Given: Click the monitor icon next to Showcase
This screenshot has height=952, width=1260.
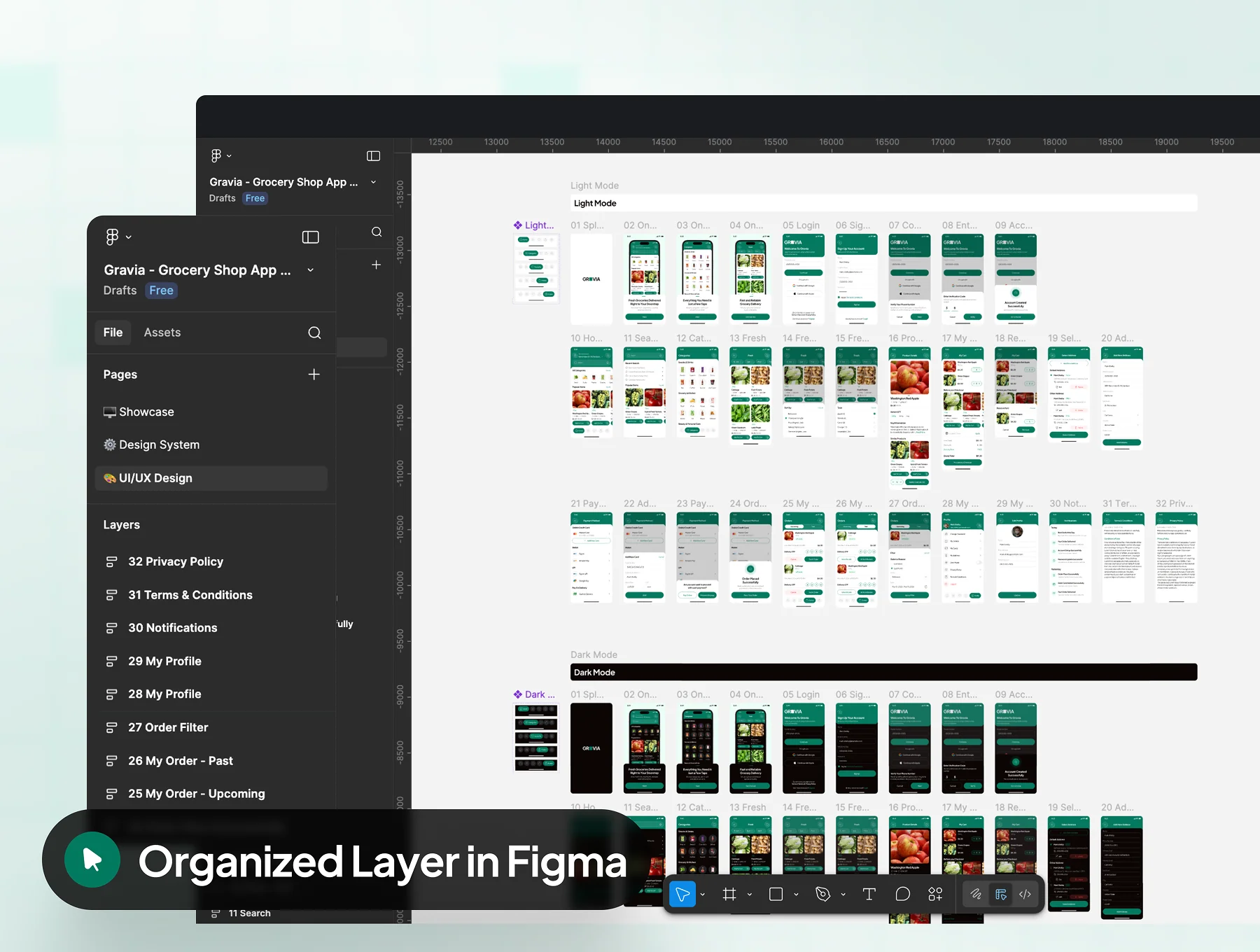Looking at the screenshot, I should tap(110, 412).
